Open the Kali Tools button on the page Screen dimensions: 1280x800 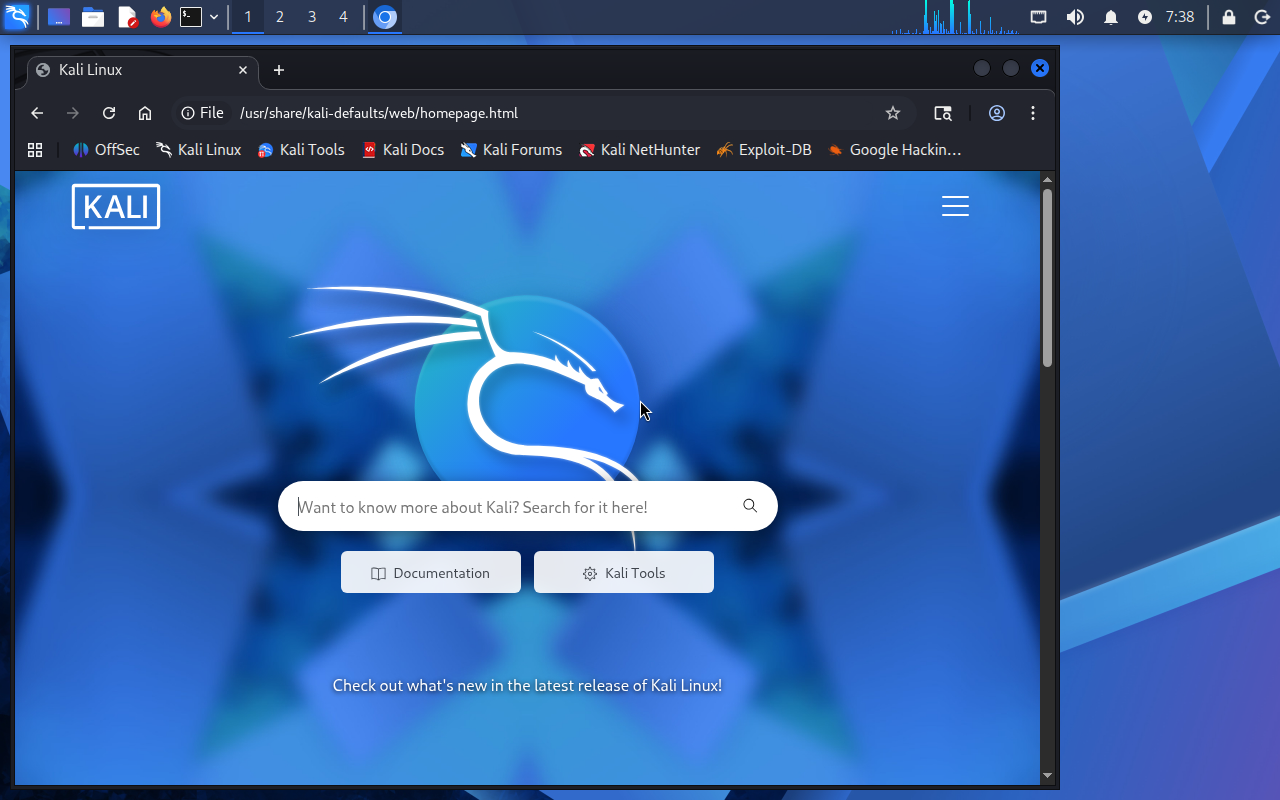pos(624,573)
